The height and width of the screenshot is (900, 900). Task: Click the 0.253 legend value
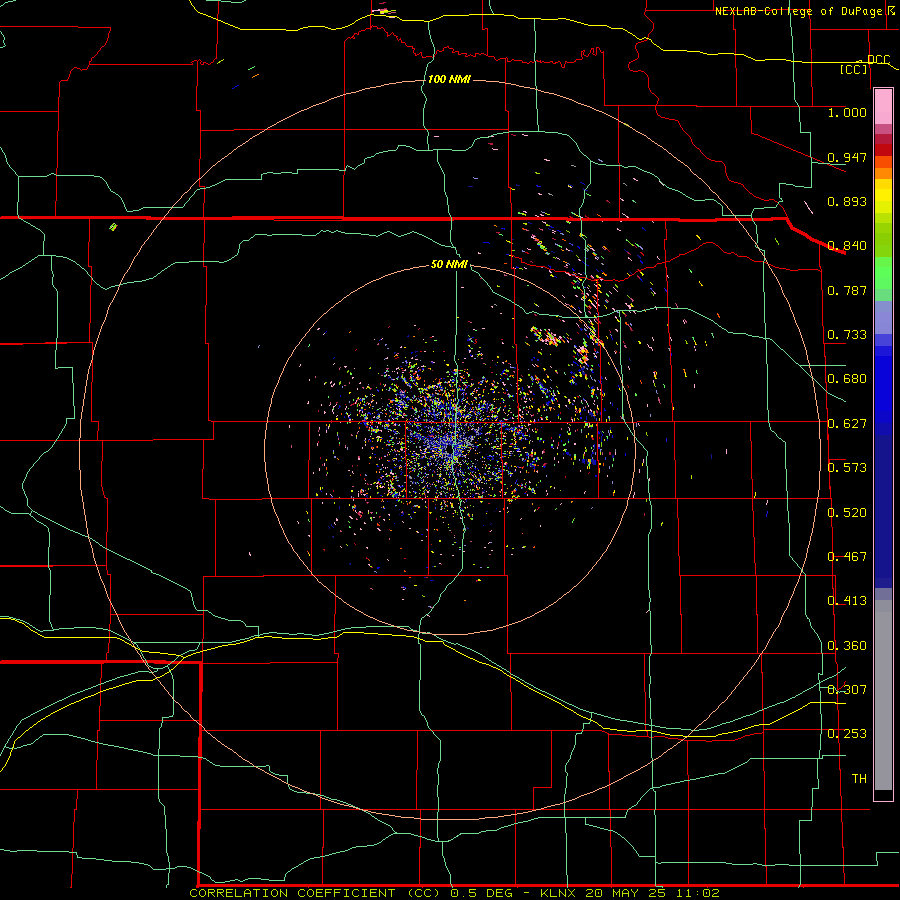[x=847, y=734]
